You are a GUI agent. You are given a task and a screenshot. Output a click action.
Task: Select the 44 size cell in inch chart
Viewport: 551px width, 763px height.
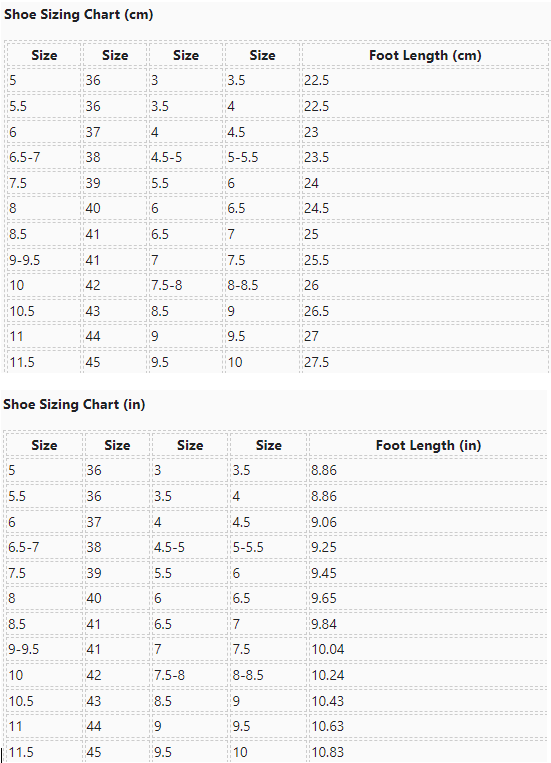[117, 726]
